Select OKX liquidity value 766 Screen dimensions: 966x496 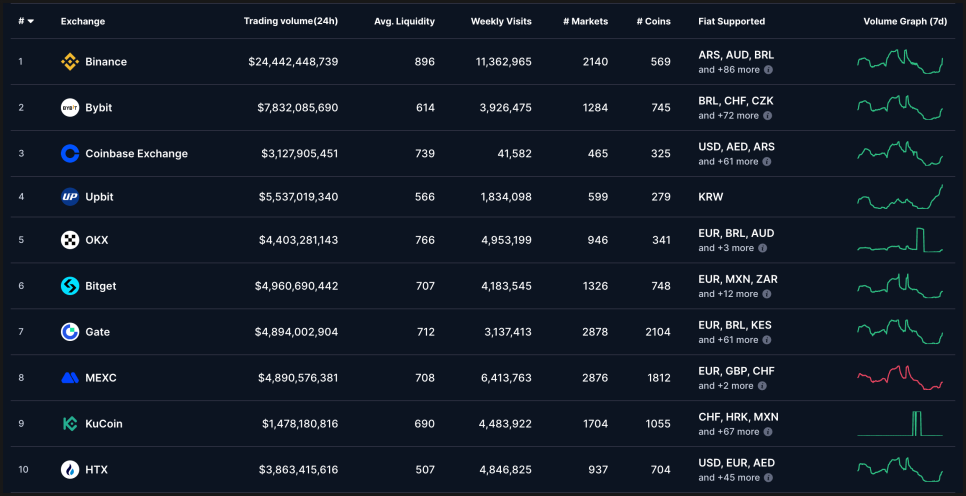(425, 240)
